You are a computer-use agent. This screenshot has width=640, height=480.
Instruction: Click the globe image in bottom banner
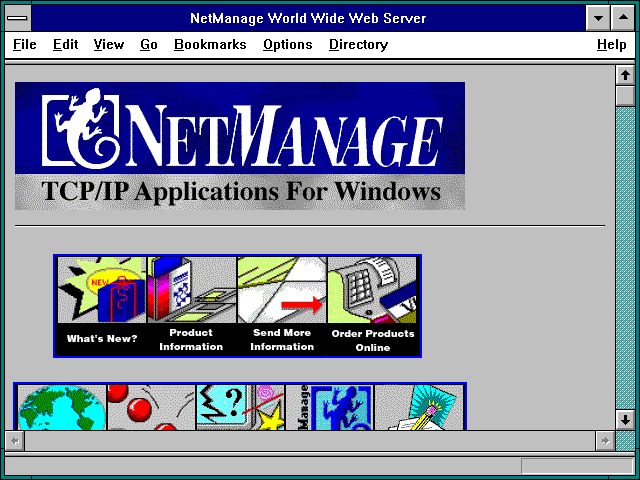tap(62, 407)
